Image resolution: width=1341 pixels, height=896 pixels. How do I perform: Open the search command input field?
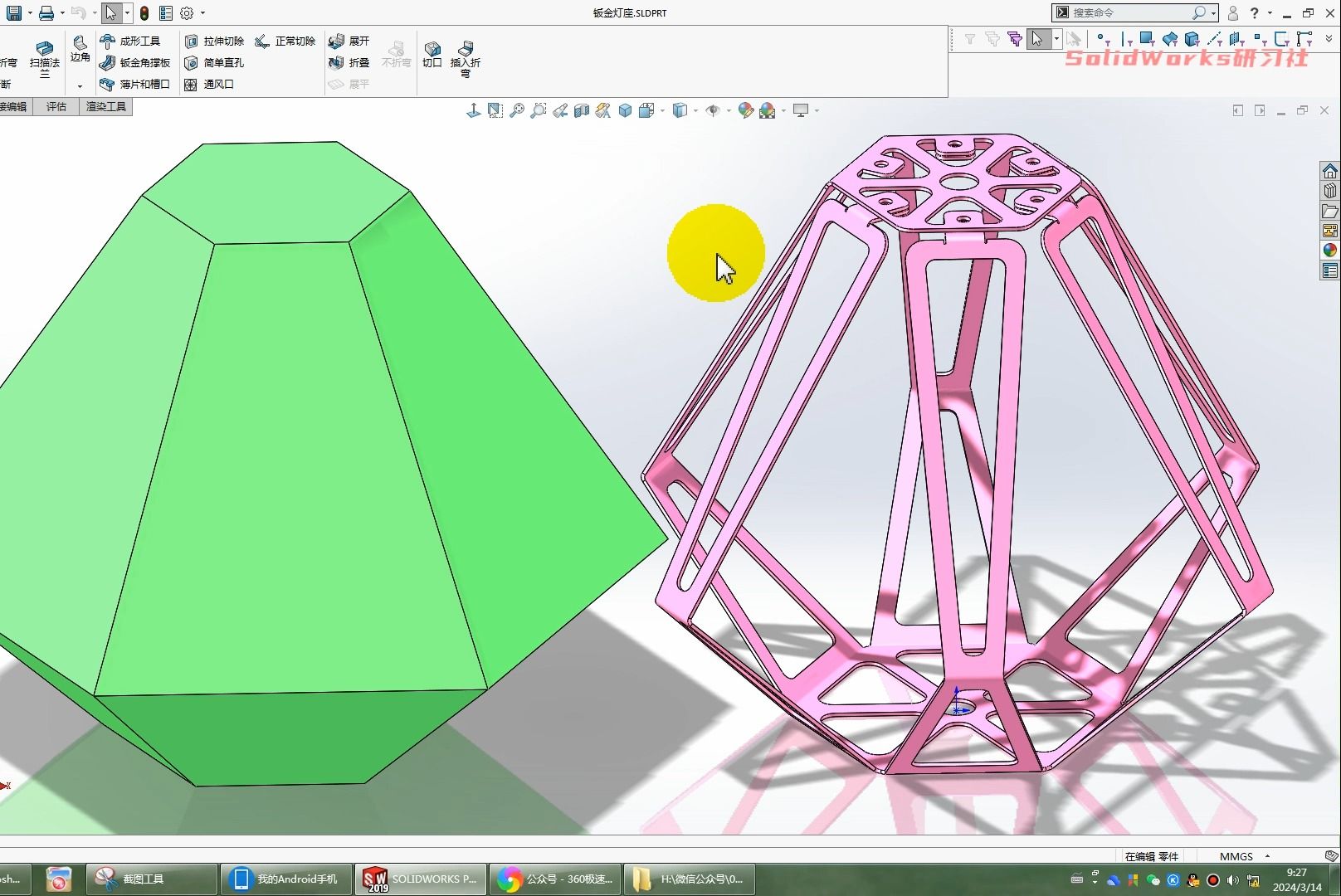click(1129, 12)
